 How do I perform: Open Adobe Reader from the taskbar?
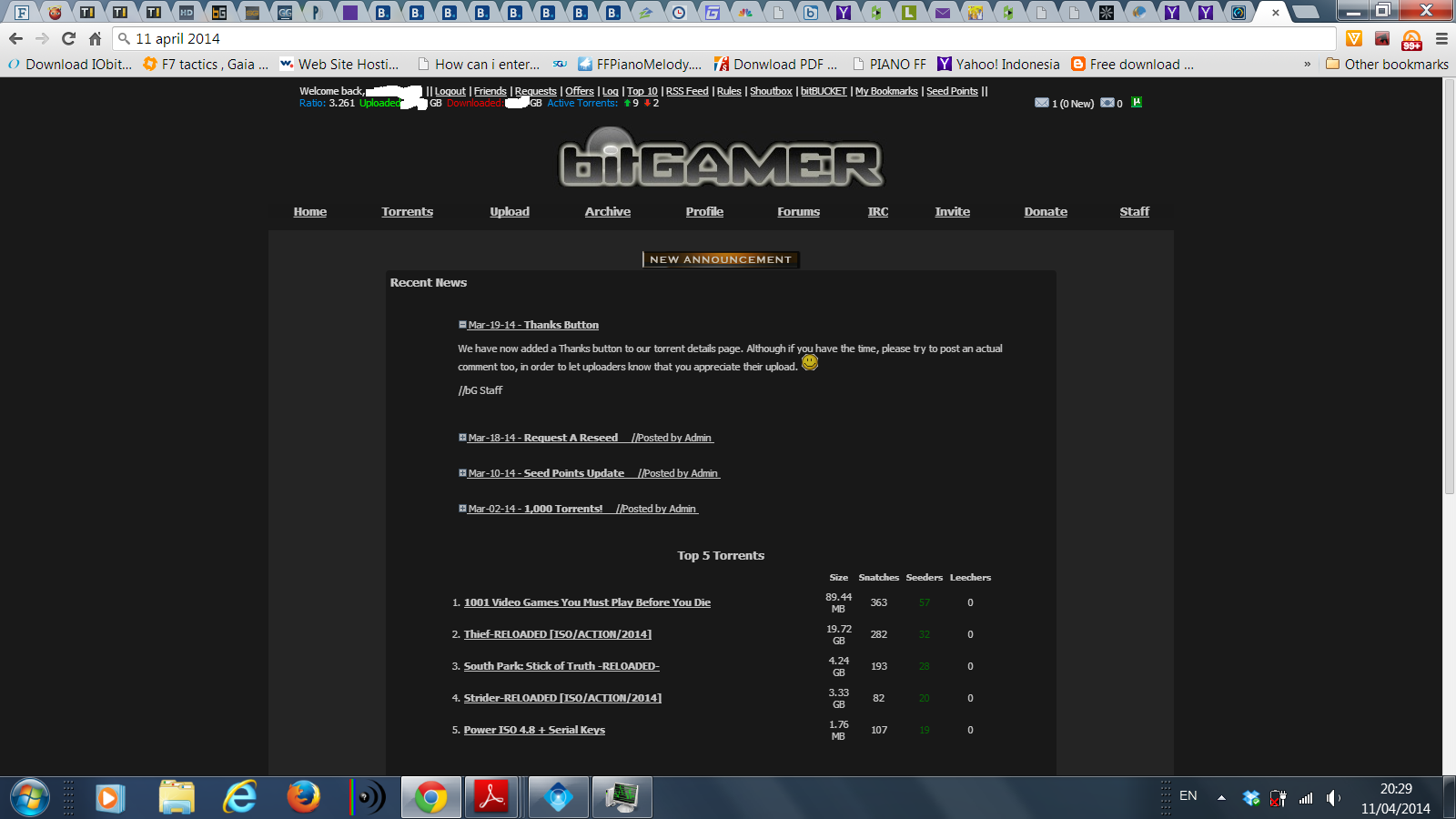coord(492,798)
